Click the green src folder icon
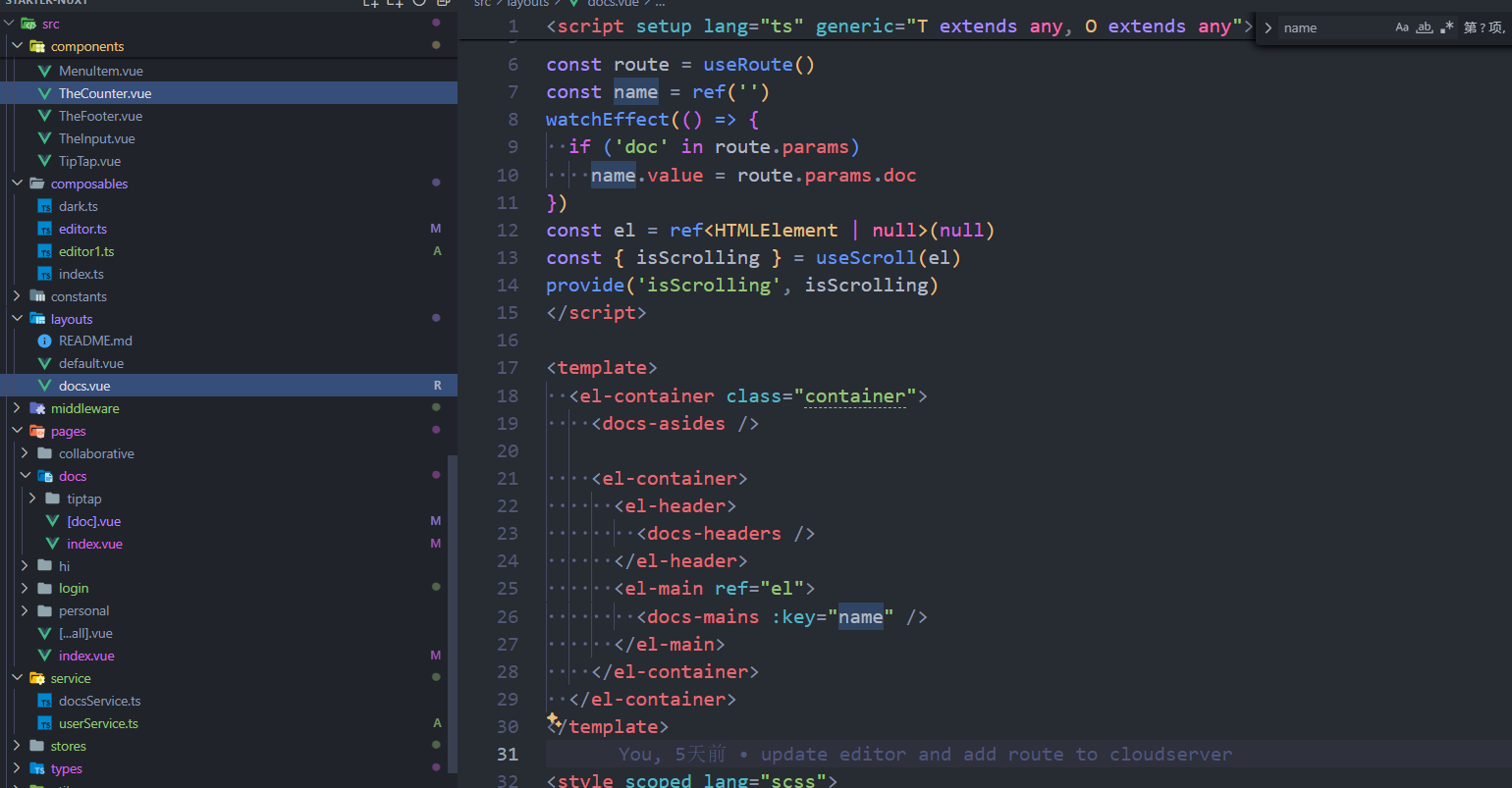This screenshot has width=1512, height=788. click(x=29, y=24)
